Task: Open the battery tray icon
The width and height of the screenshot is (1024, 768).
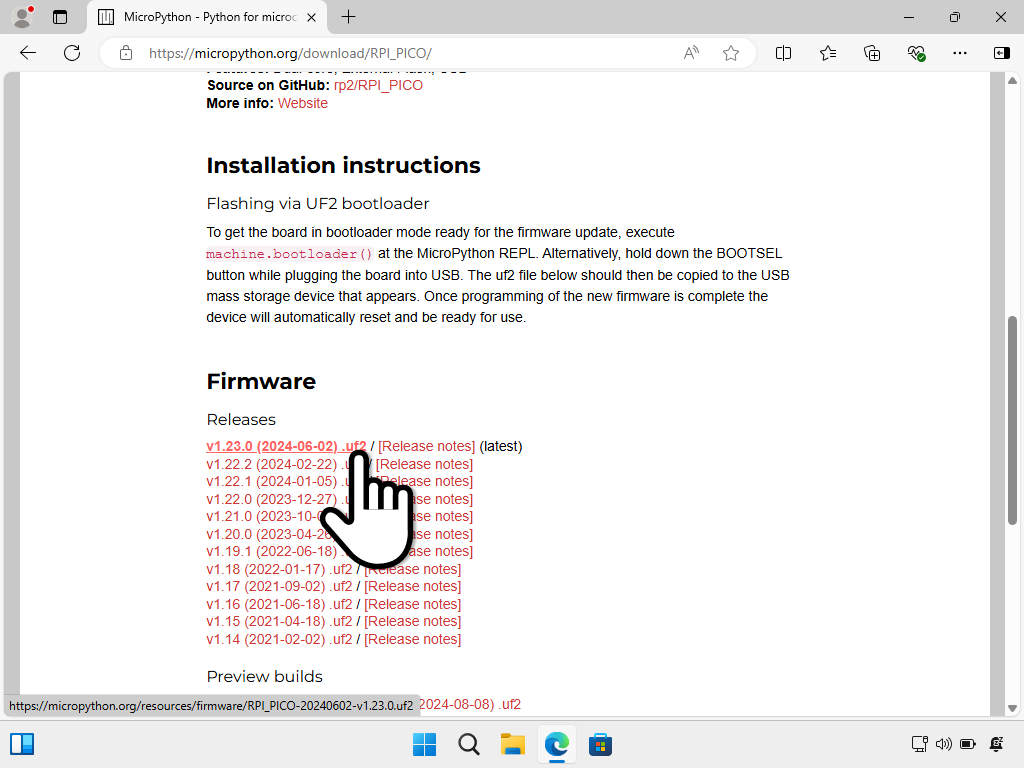Action: tap(968, 744)
